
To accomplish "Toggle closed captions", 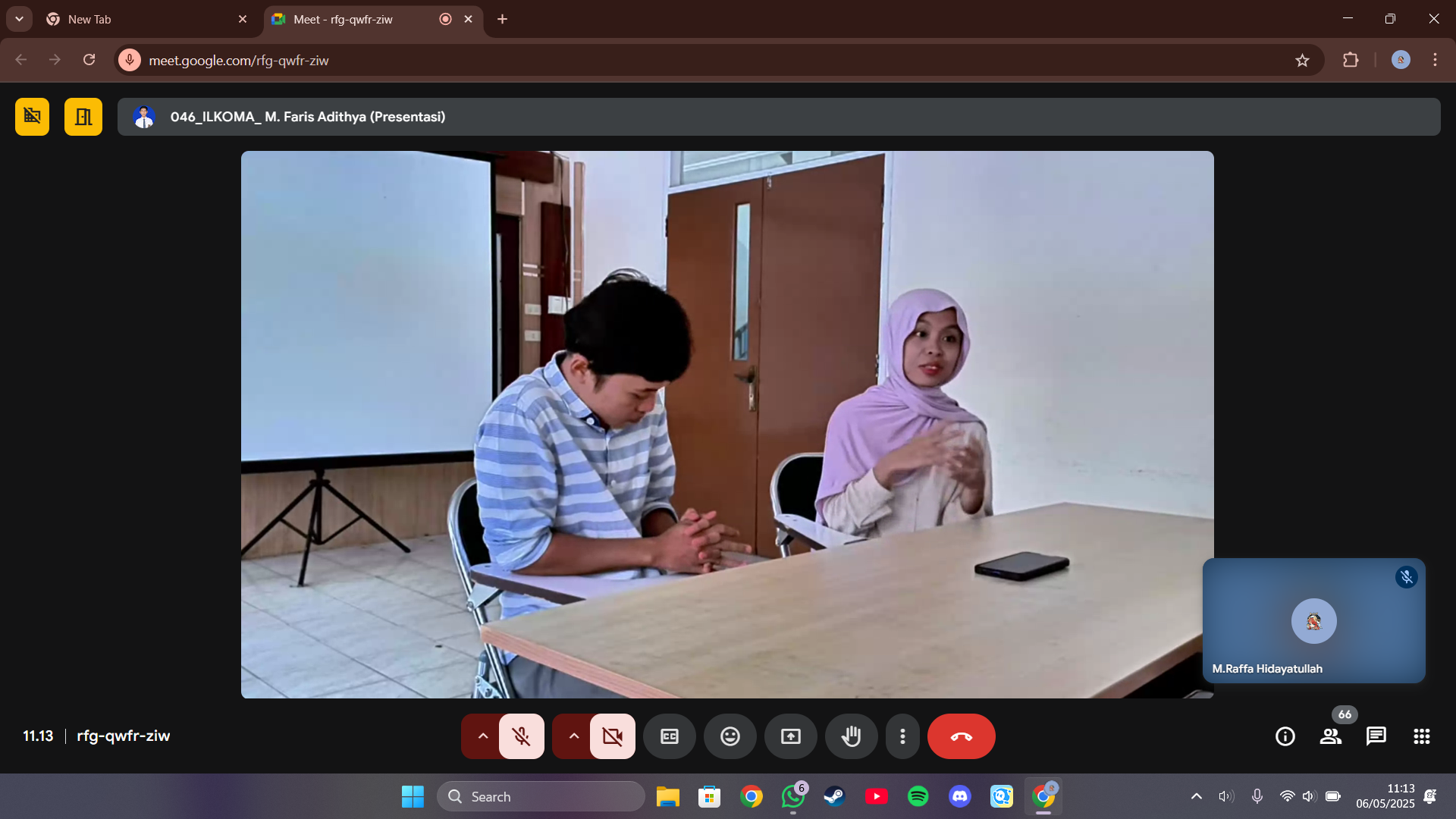I will coord(669,736).
